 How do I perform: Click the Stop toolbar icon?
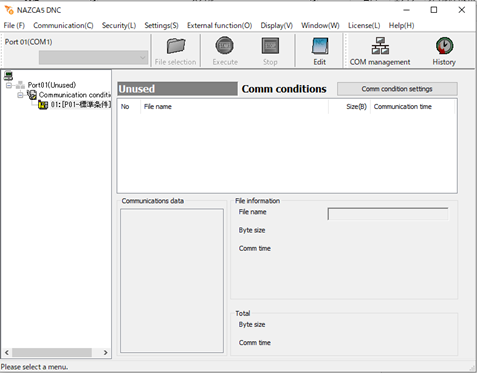(270, 46)
